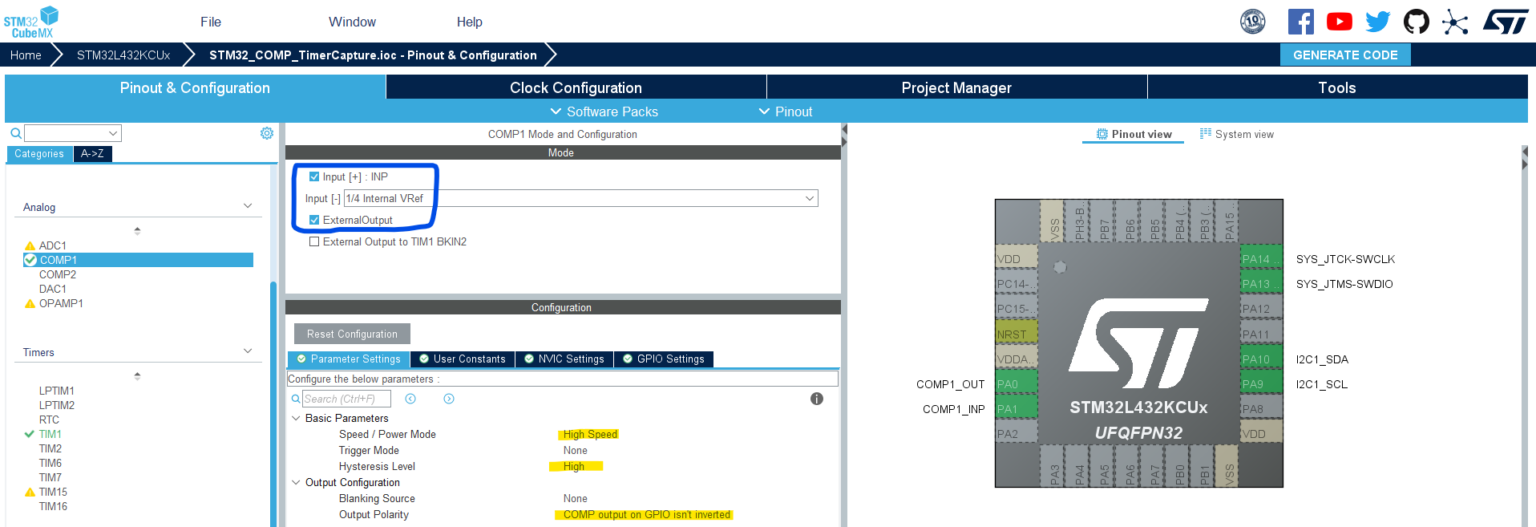Click the GENERATE CODE button
This screenshot has height=527, width=1536.
pos(1344,55)
